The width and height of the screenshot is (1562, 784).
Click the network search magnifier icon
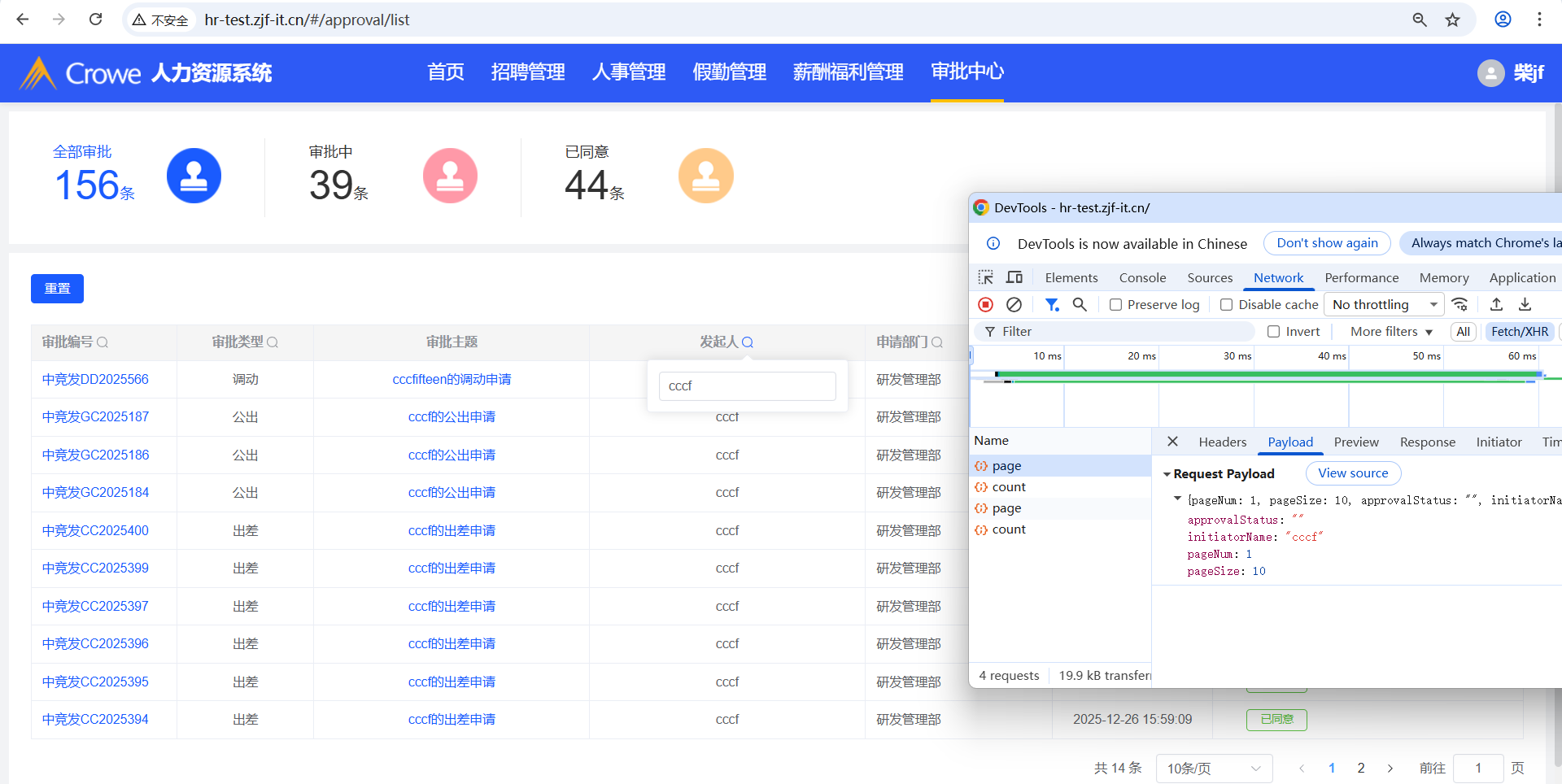(1080, 304)
